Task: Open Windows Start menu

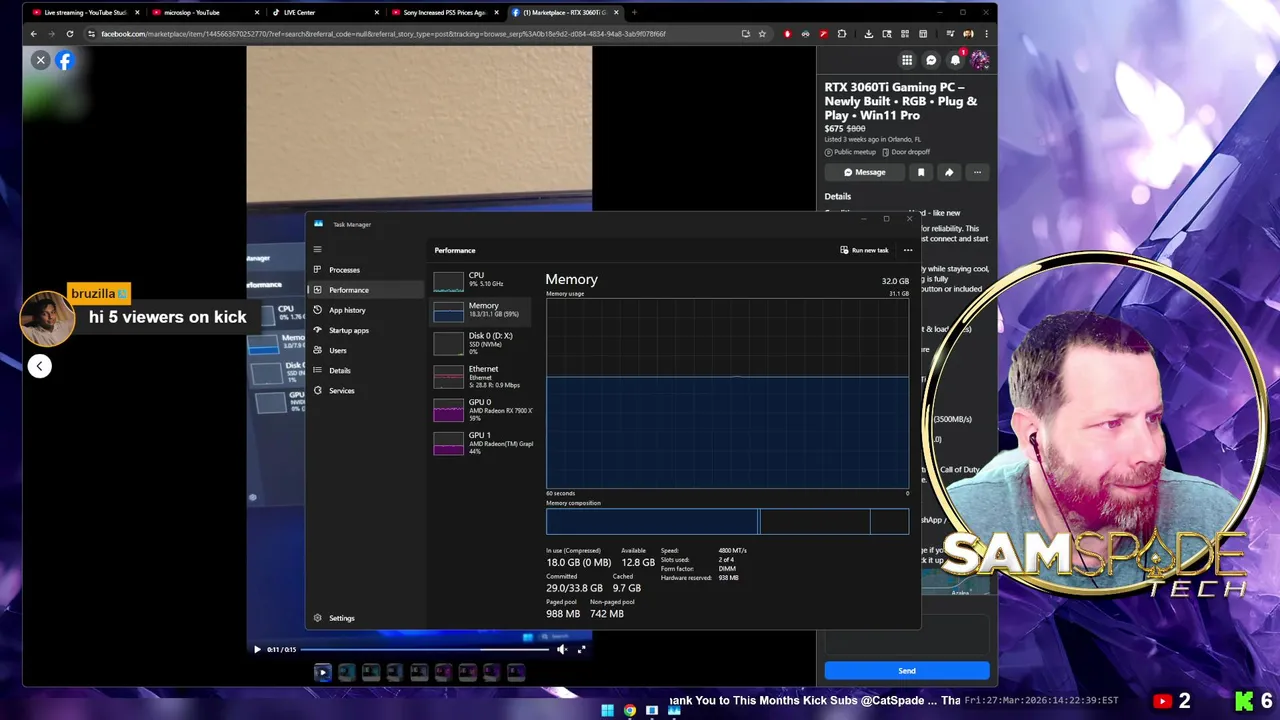Action: coord(607,711)
